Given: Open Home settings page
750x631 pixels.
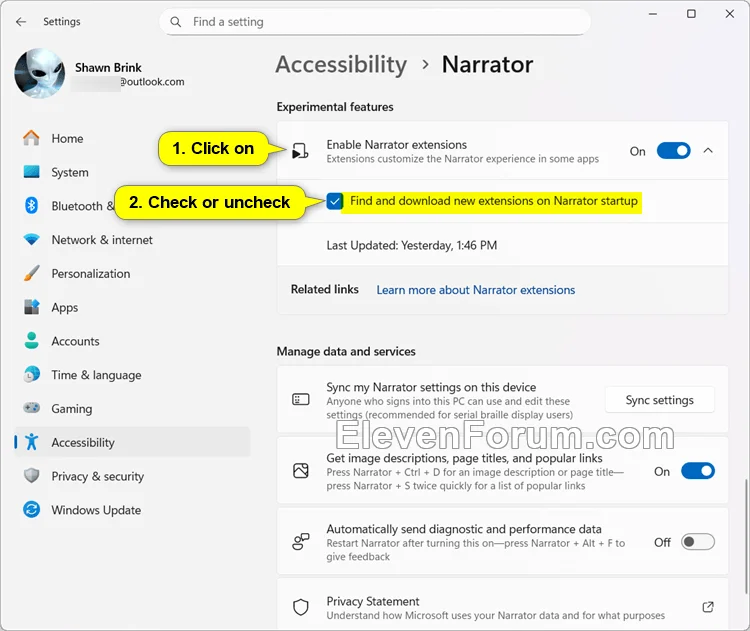Looking at the screenshot, I should point(132,138).
